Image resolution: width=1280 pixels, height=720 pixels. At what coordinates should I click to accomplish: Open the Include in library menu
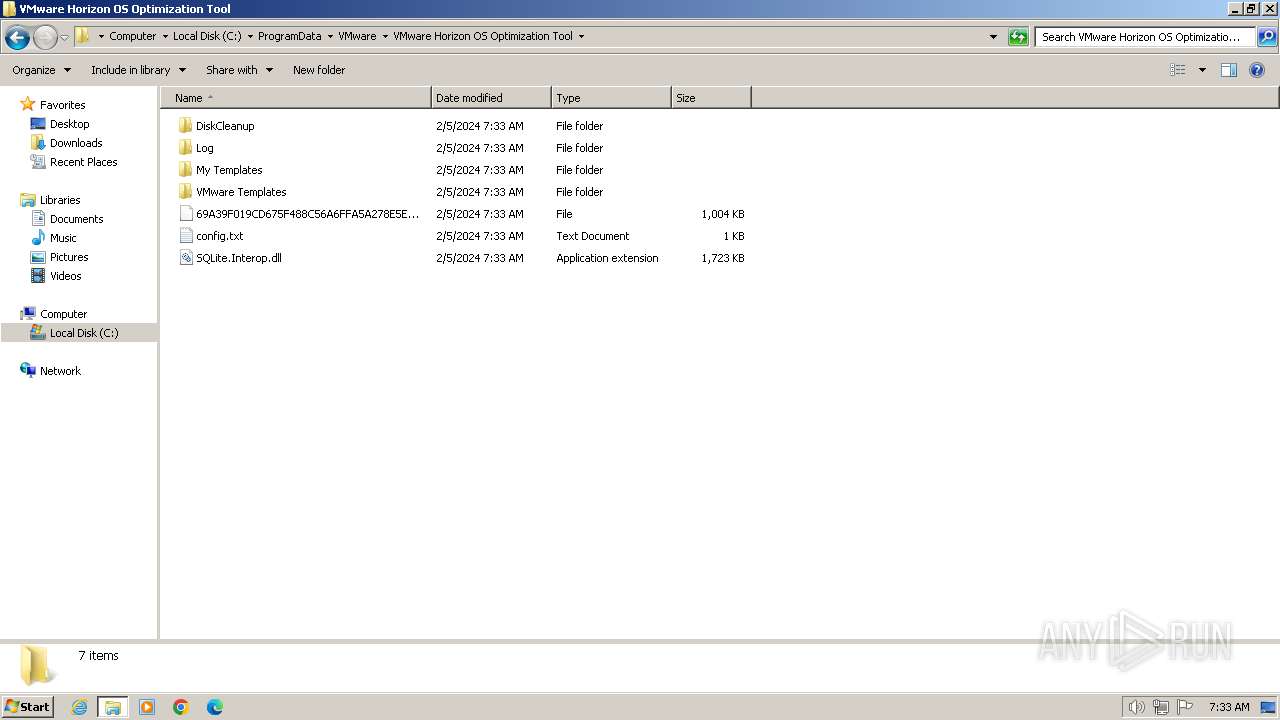point(138,70)
